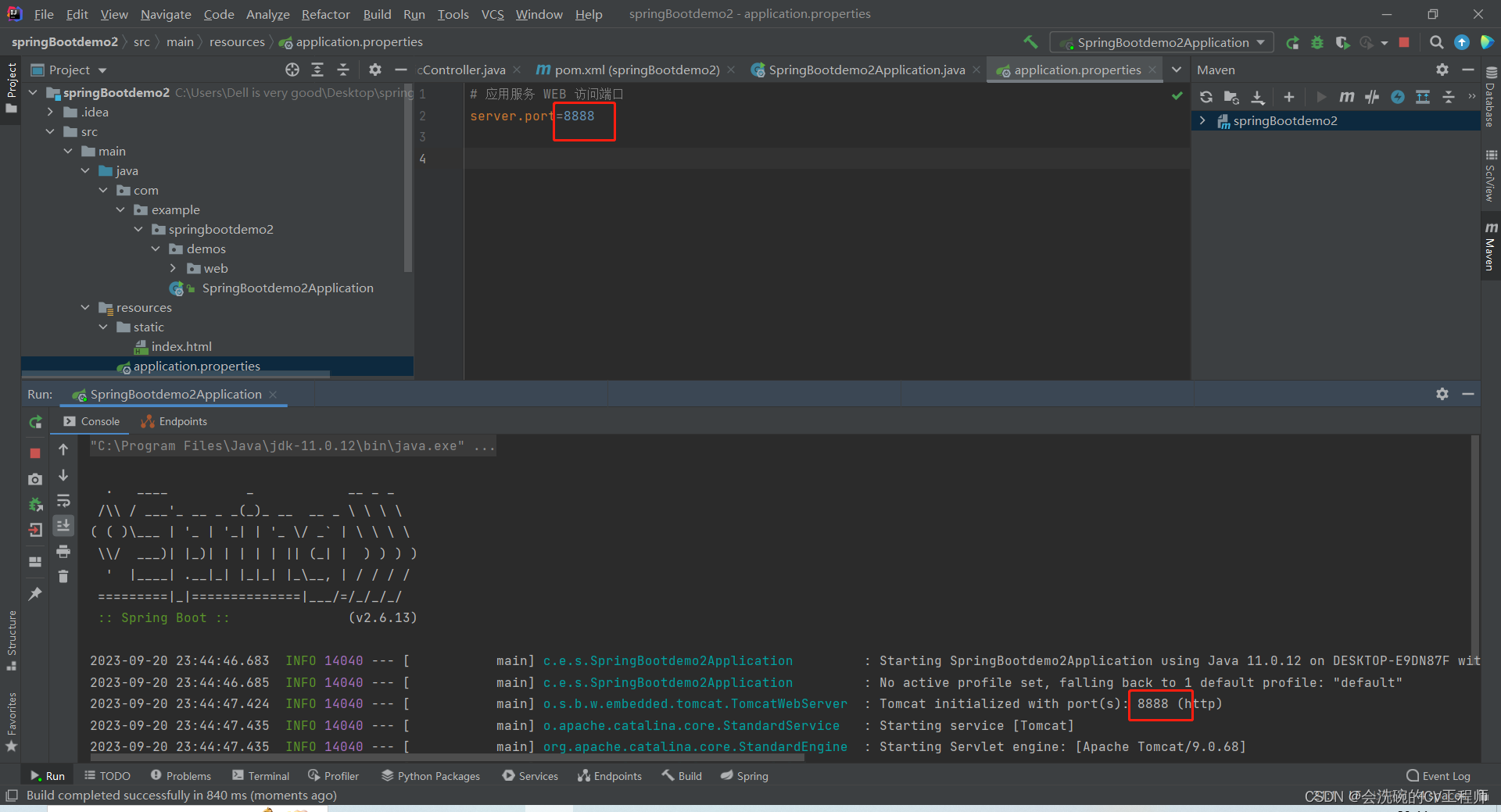Dump threads camera icon in Run panel

tap(35, 479)
